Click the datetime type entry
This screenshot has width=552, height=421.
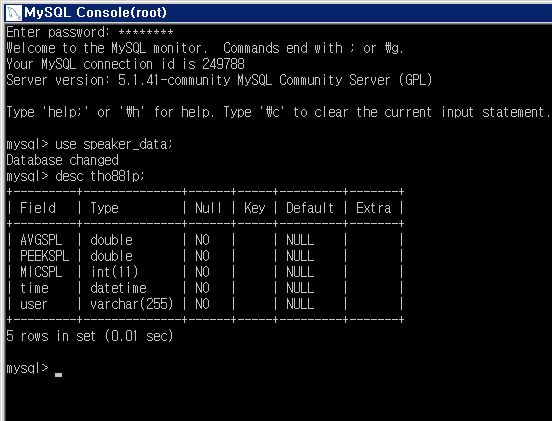(118, 288)
